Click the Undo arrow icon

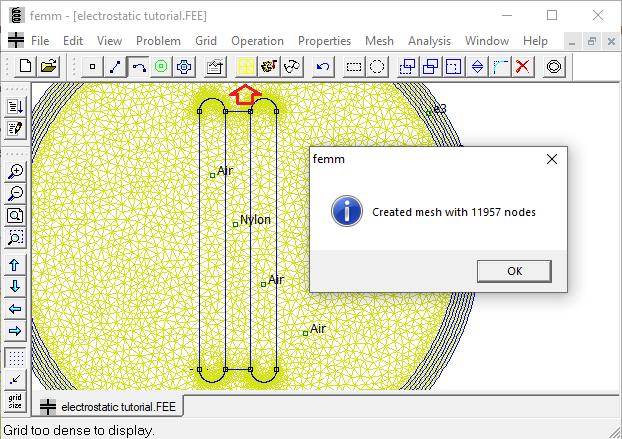322,66
